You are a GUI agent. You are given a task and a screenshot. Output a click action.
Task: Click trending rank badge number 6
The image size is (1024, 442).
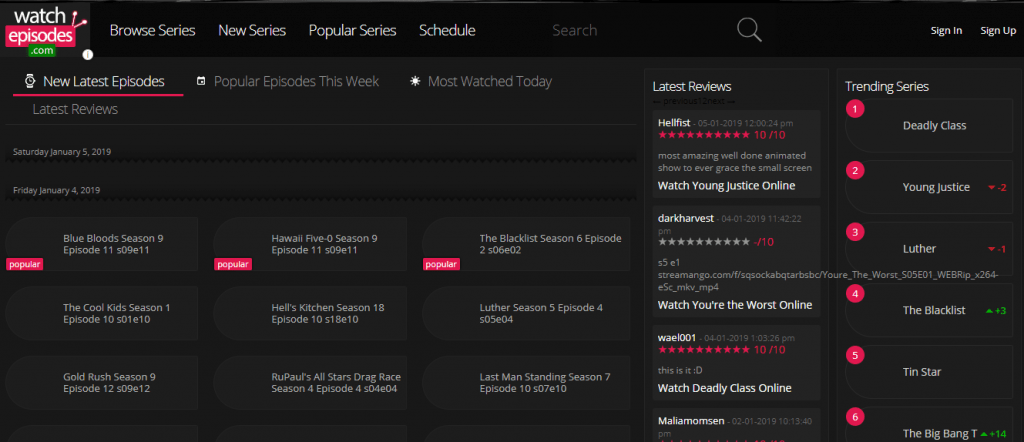click(855, 417)
